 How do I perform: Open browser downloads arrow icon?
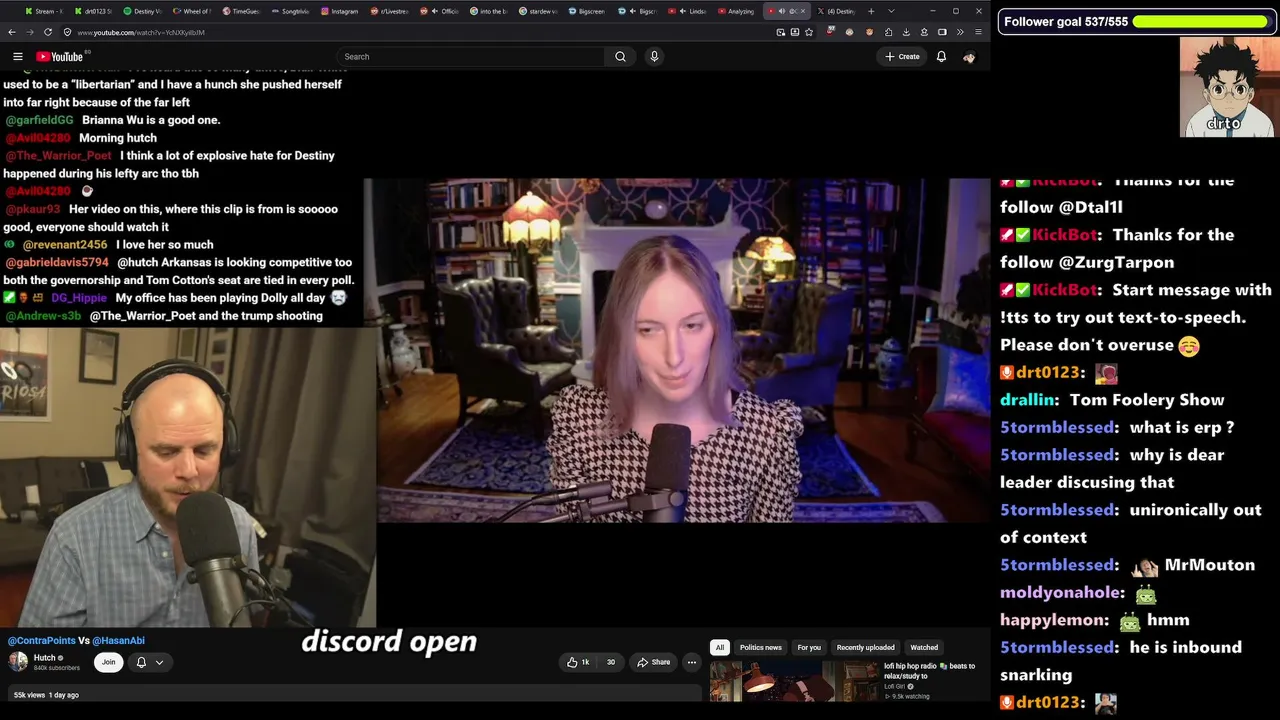point(906,32)
